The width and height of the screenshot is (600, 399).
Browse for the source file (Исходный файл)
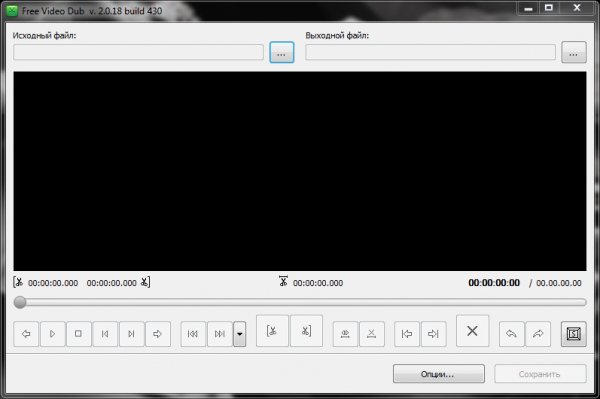[x=282, y=52]
